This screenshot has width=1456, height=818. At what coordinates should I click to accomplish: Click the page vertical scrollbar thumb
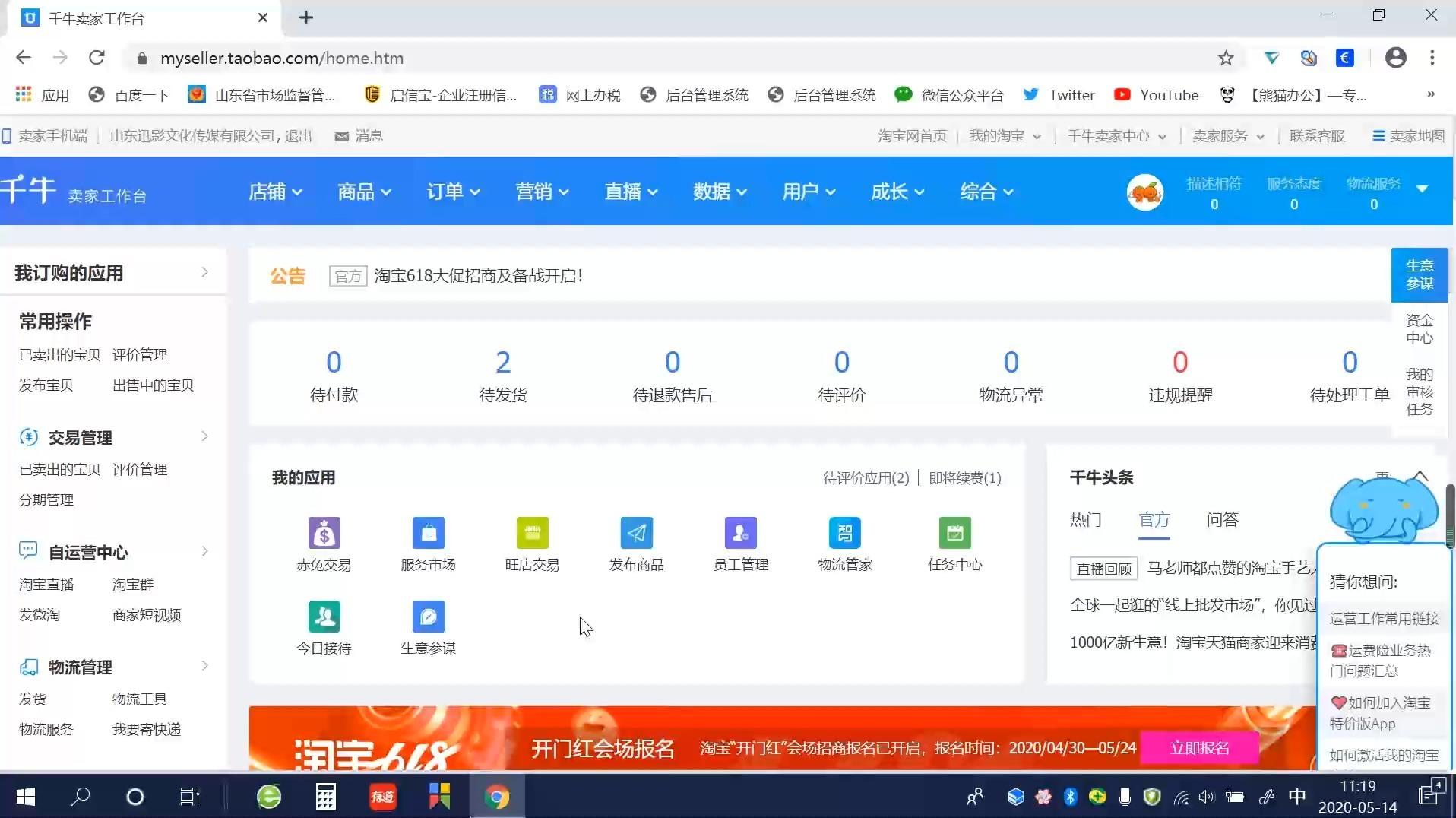pos(1450,516)
